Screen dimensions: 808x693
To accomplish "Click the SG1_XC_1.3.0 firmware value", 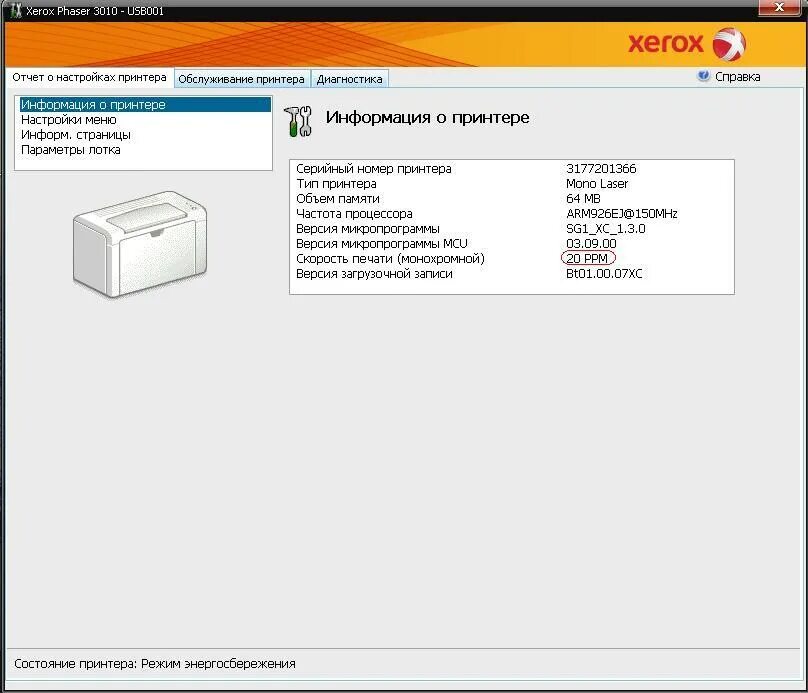I will (x=605, y=228).
